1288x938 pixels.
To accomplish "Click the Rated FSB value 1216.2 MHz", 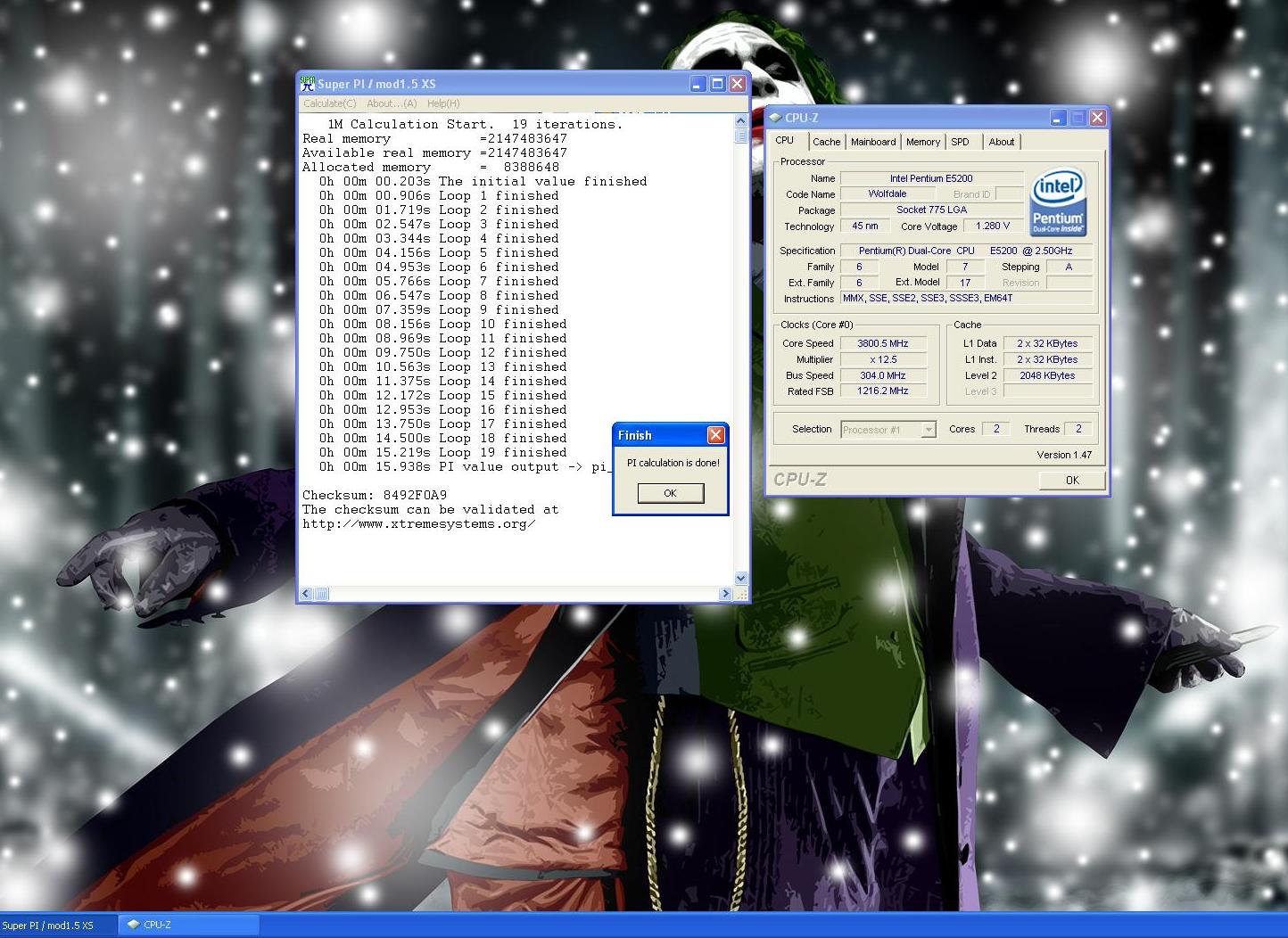I will pos(883,391).
